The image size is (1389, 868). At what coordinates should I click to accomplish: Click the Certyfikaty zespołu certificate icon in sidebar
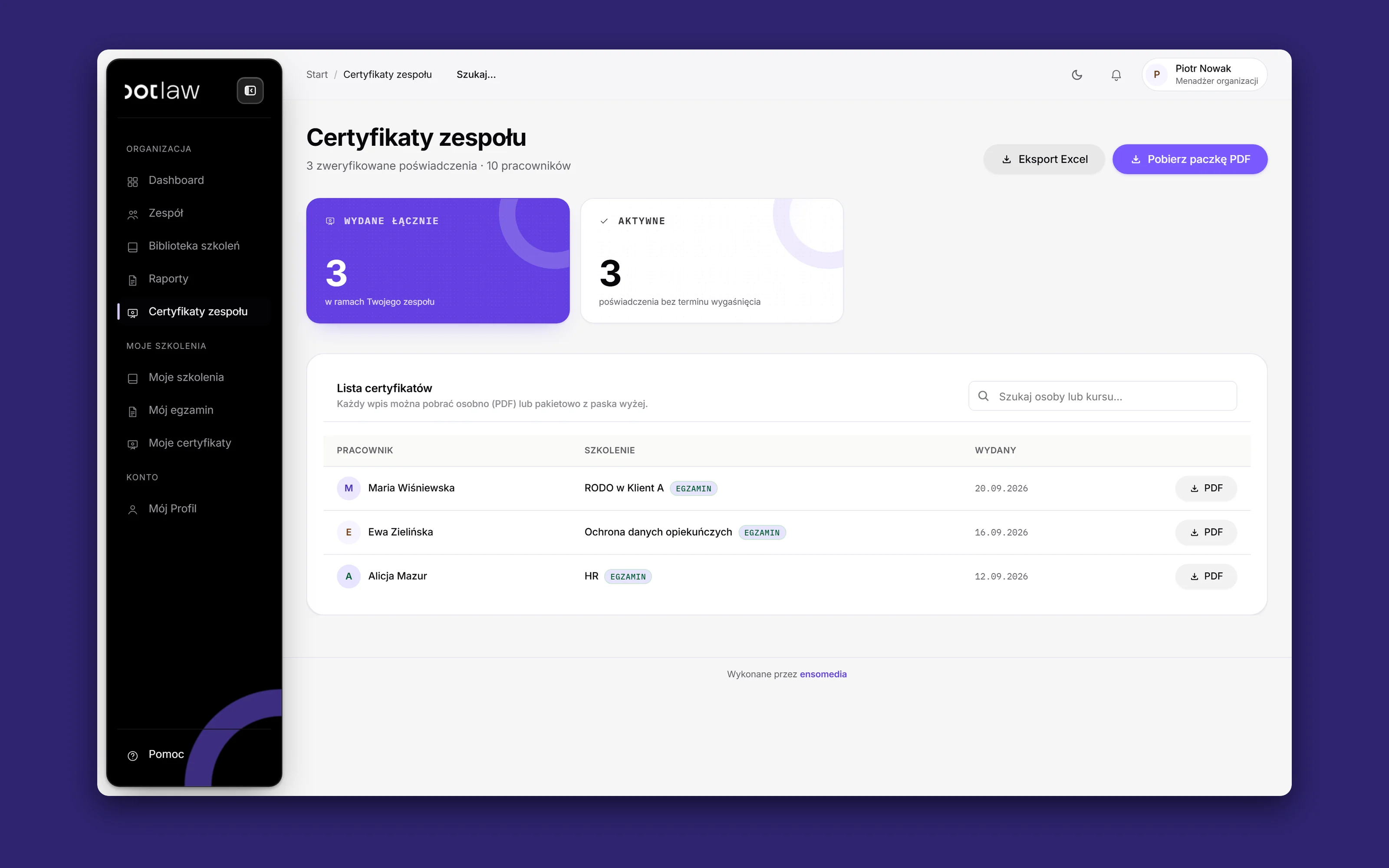[132, 313]
